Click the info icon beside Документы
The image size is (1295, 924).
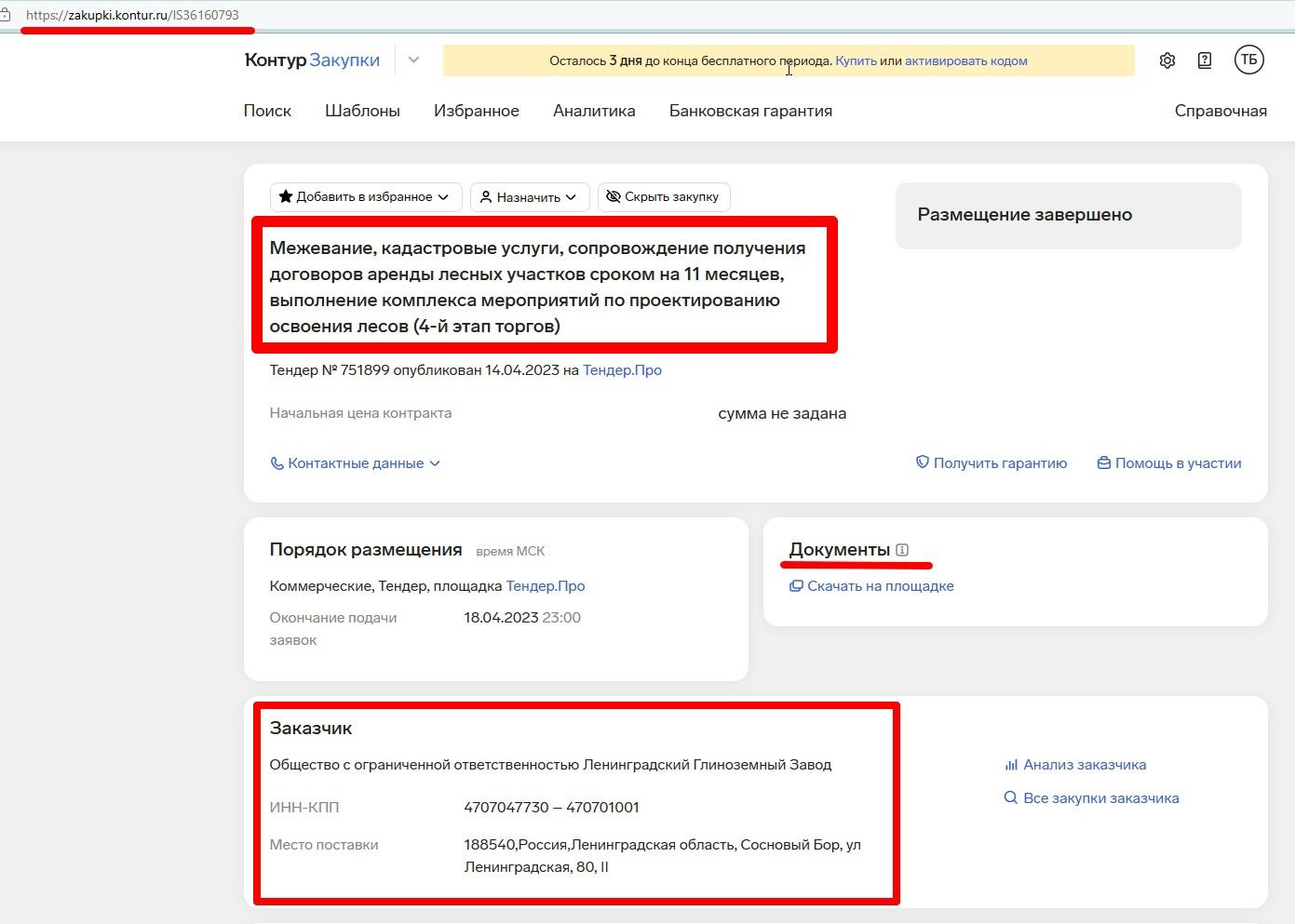(902, 550)
